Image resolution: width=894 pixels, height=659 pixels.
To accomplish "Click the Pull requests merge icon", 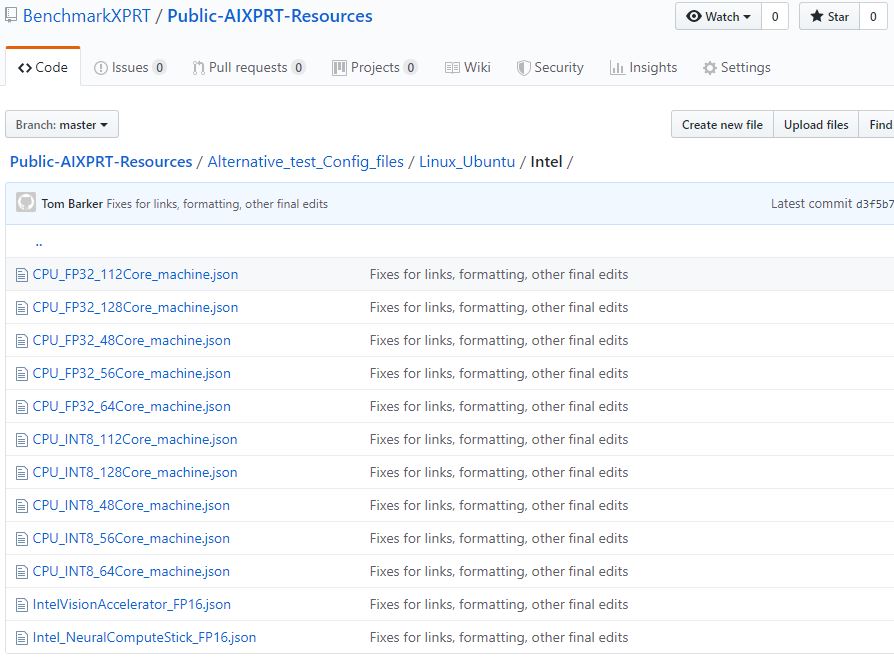I will pyautogui.click(x=198, y=68).
